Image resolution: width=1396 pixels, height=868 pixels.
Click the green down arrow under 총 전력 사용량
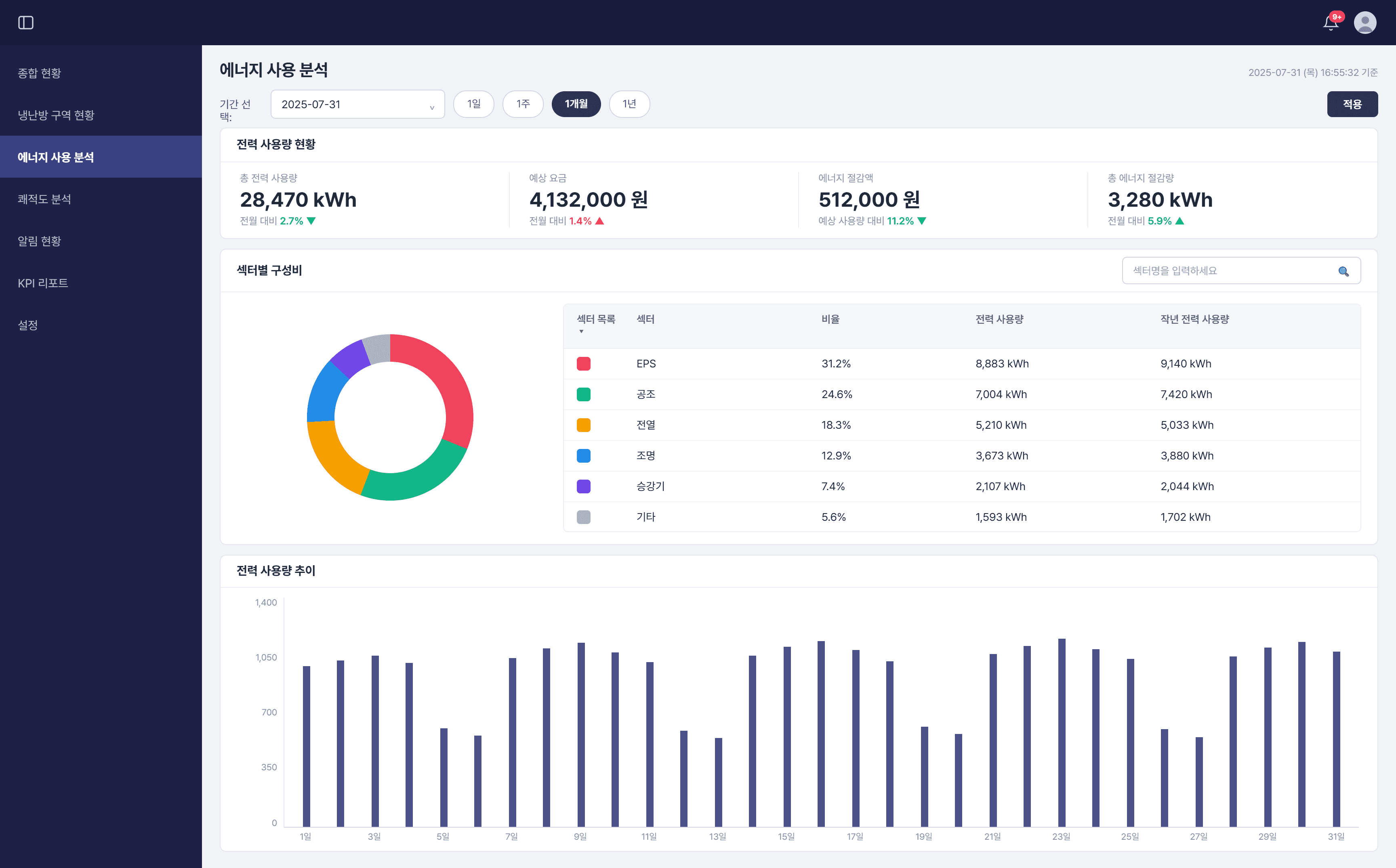tap(312, 221)
